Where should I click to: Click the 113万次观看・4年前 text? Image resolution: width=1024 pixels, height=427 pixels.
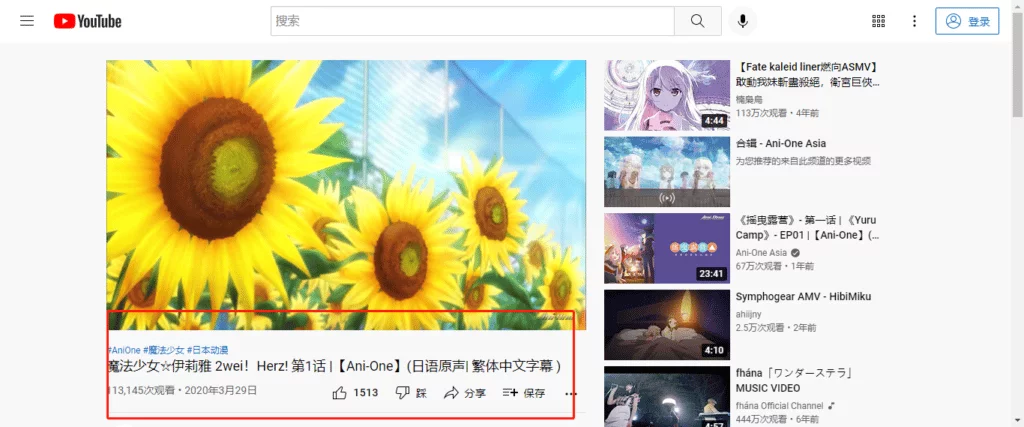click(x=777, y=113)
